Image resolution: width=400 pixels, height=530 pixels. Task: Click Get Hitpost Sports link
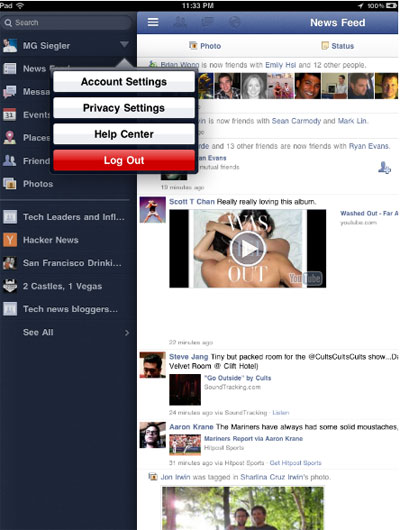click(x=295, y=463)
